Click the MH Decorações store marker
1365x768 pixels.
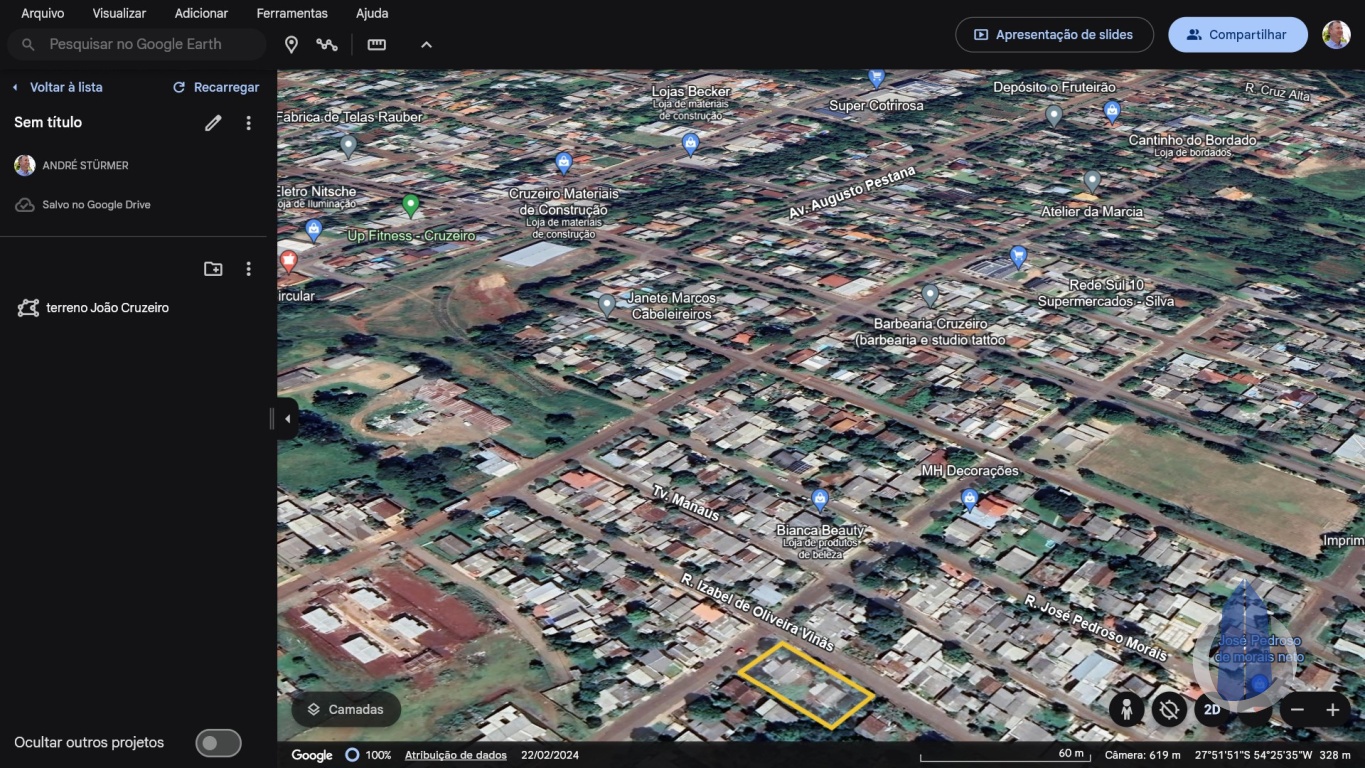click(x=969, y=499)
